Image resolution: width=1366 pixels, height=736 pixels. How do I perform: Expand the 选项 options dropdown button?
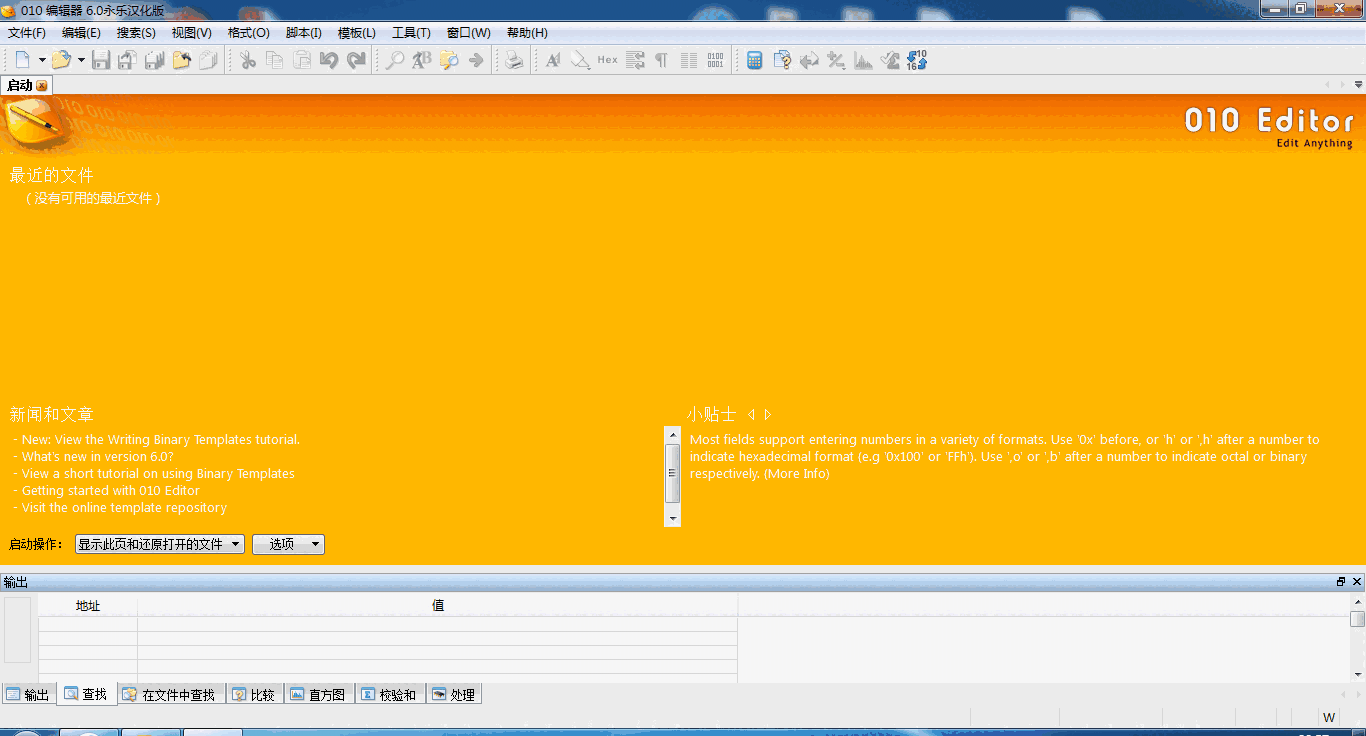(x=288, y=544)
